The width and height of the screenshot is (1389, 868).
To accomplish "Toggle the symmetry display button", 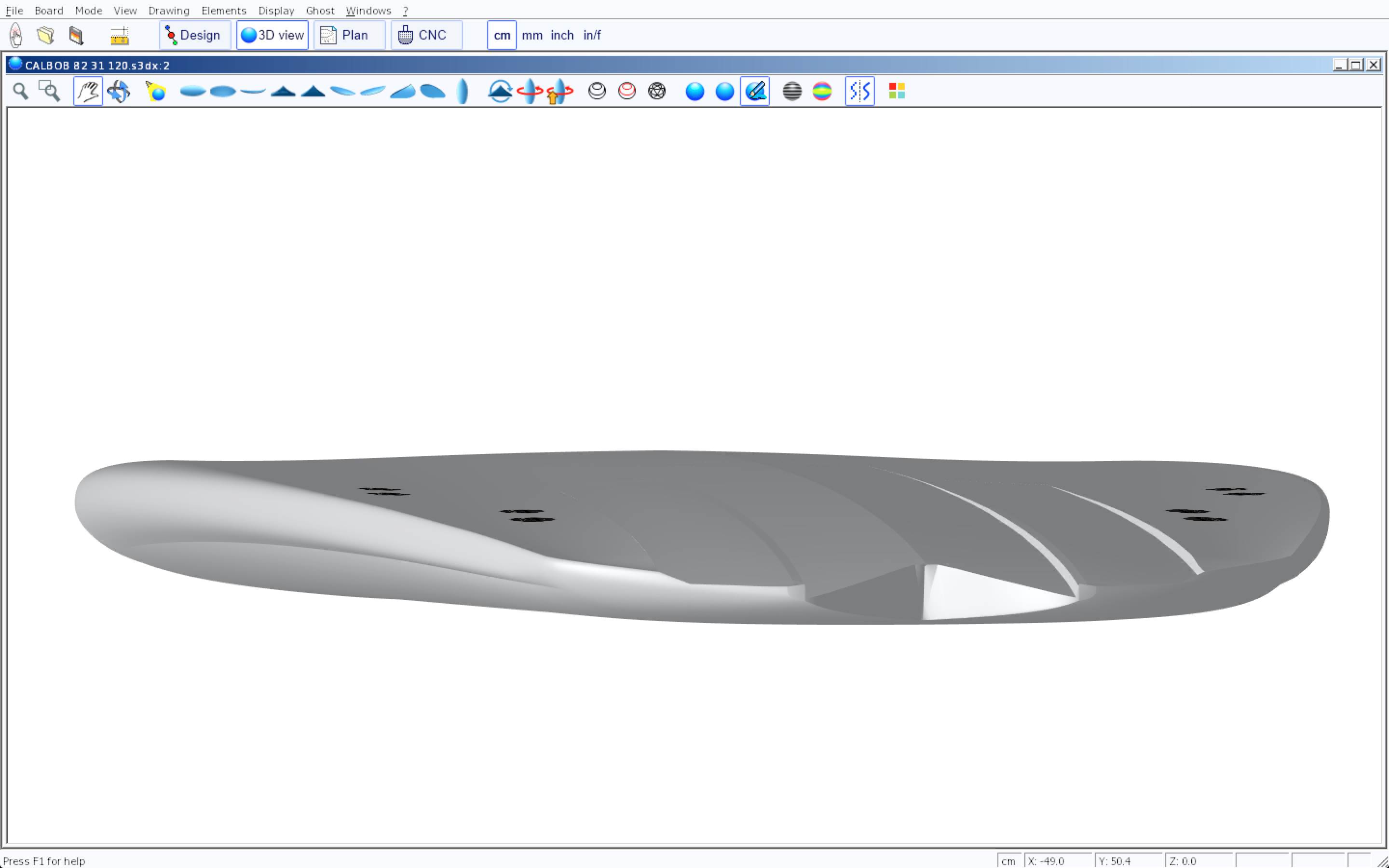I will coord(859,91).
